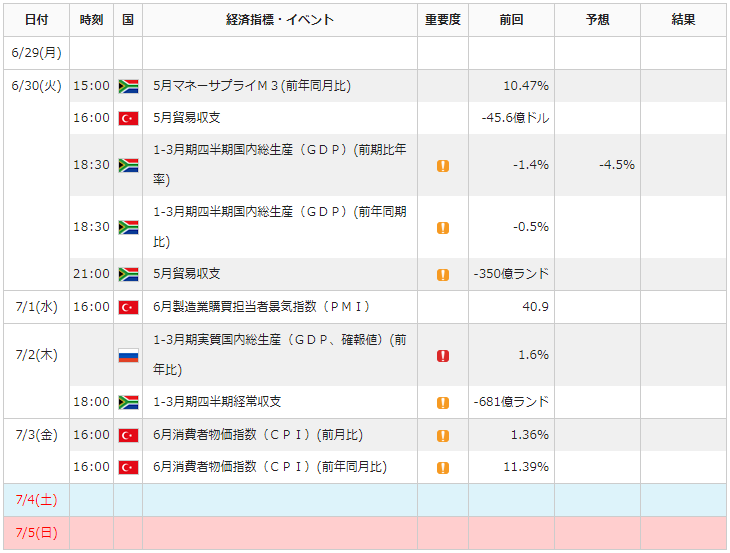
Task: Click the 前回 column header
Action: pos(511,20)
